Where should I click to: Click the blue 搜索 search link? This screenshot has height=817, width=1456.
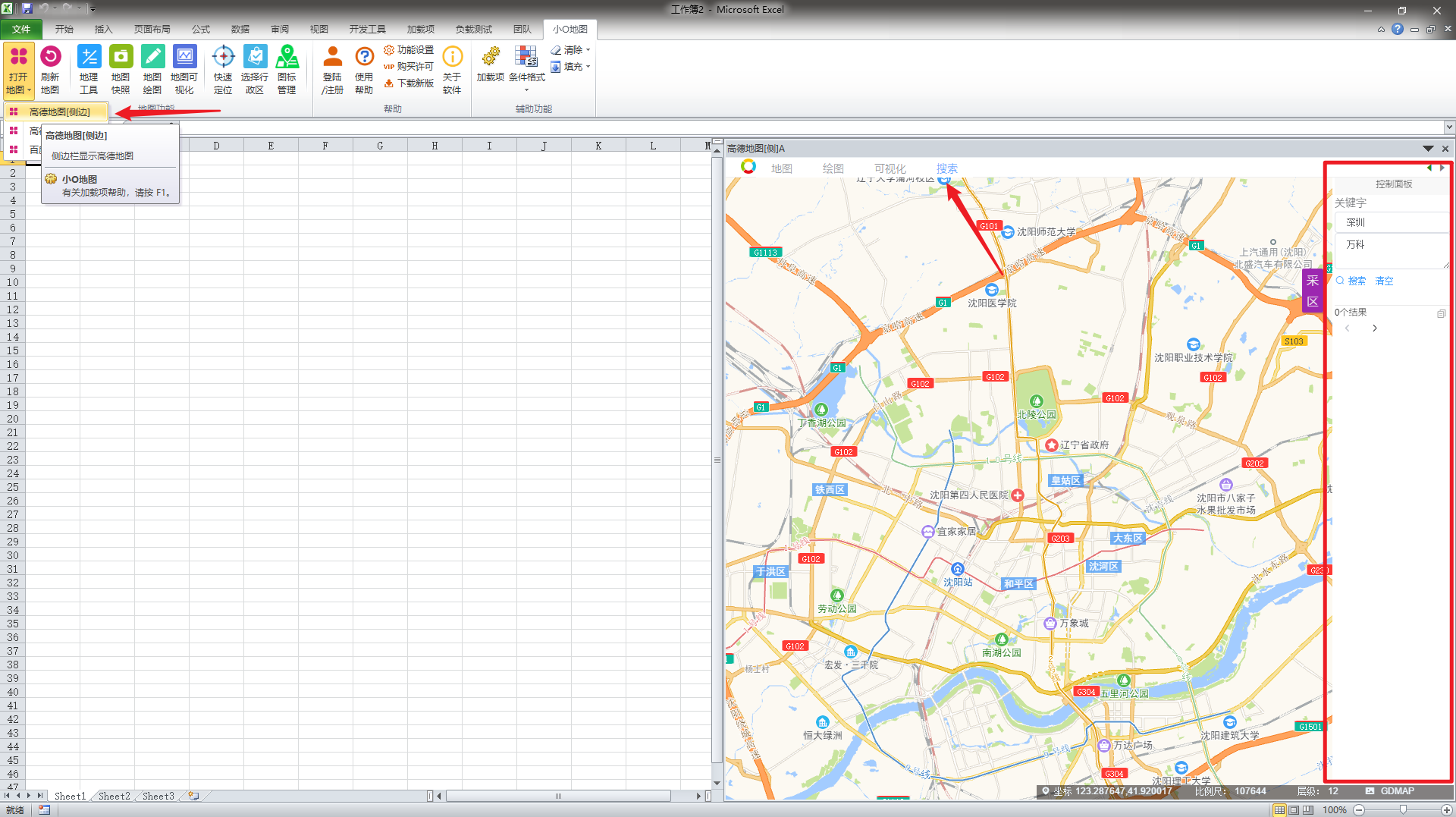(x=1351, y=281)
